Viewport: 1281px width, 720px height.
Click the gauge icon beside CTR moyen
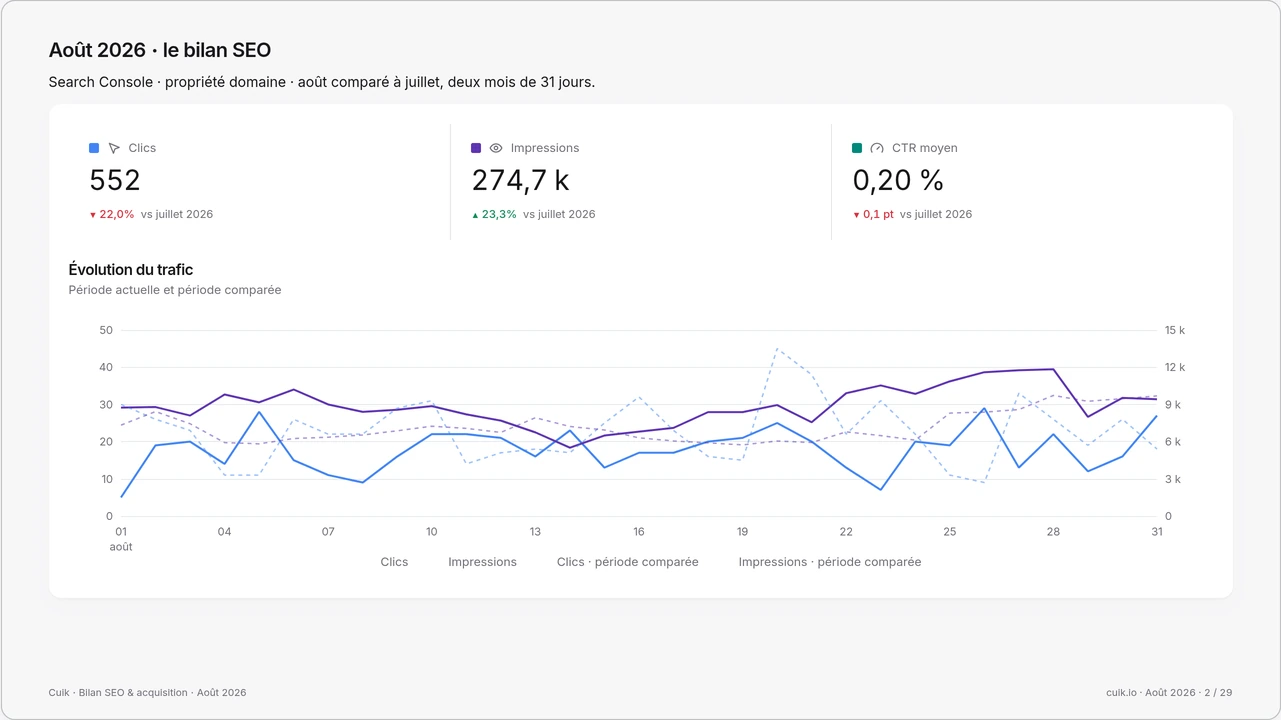[x=877, y=148]
